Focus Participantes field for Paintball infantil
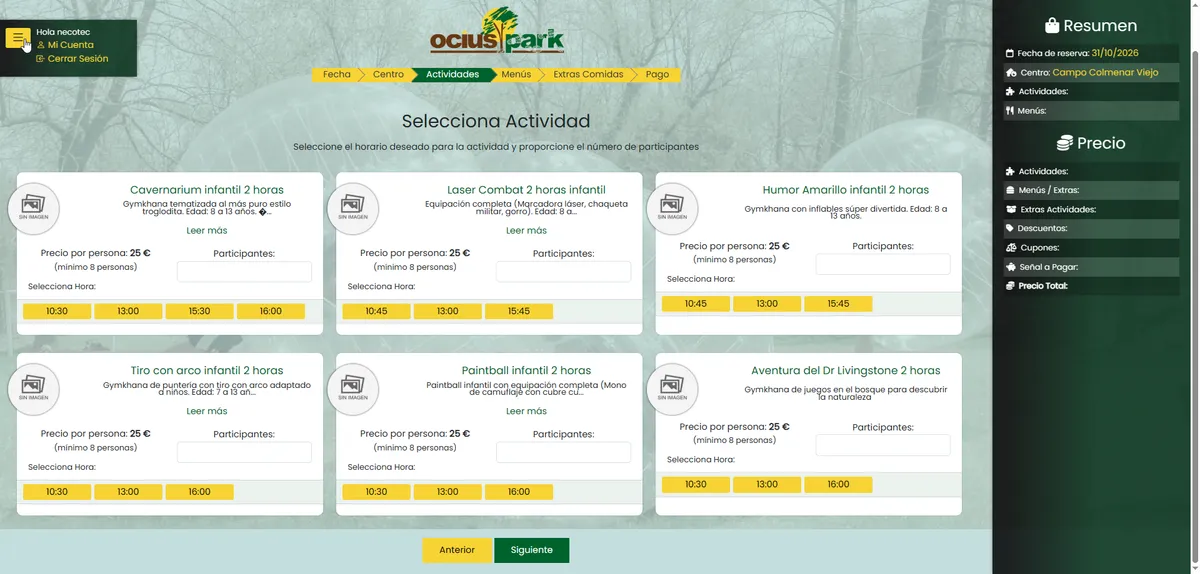This screenshot has height=574, width=1200. tap(563, 452)
